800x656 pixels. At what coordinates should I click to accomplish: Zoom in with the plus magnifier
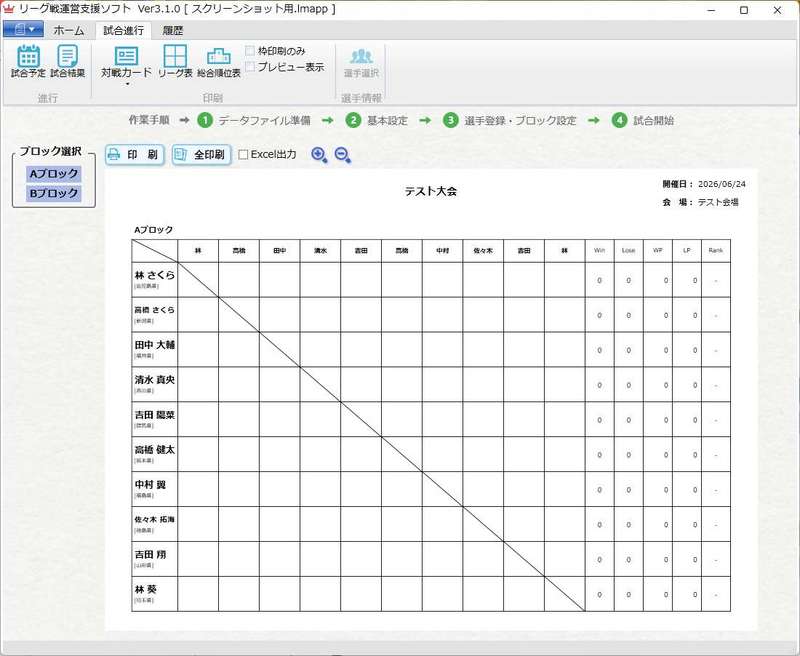tap(319, 155)
